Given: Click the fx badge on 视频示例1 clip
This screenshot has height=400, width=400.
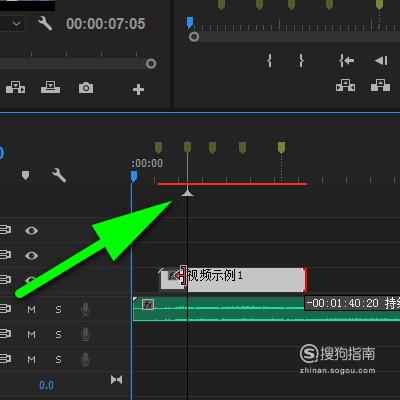Looking at the screenshot, I should click(x=173, y=276).
